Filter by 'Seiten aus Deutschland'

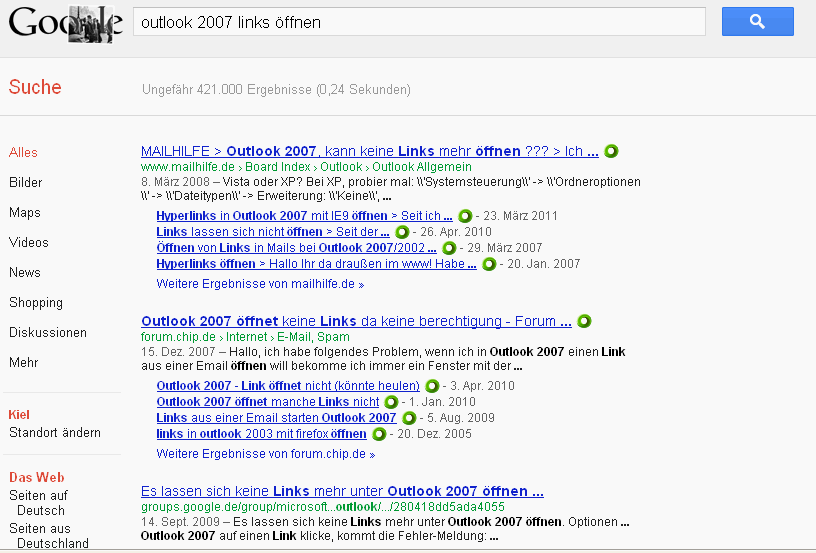pyautogui.click(x=49, y=536)
